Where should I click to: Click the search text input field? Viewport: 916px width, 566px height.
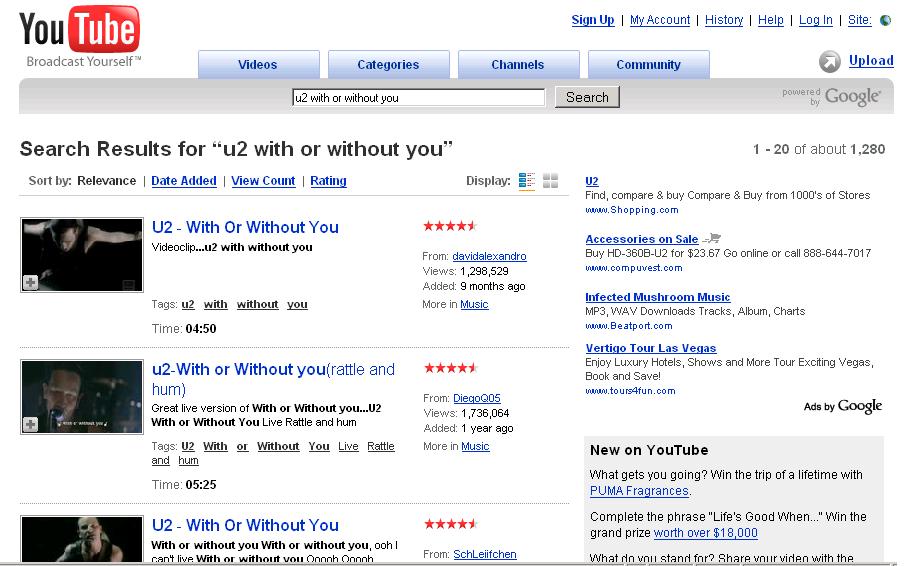point(418,98)
